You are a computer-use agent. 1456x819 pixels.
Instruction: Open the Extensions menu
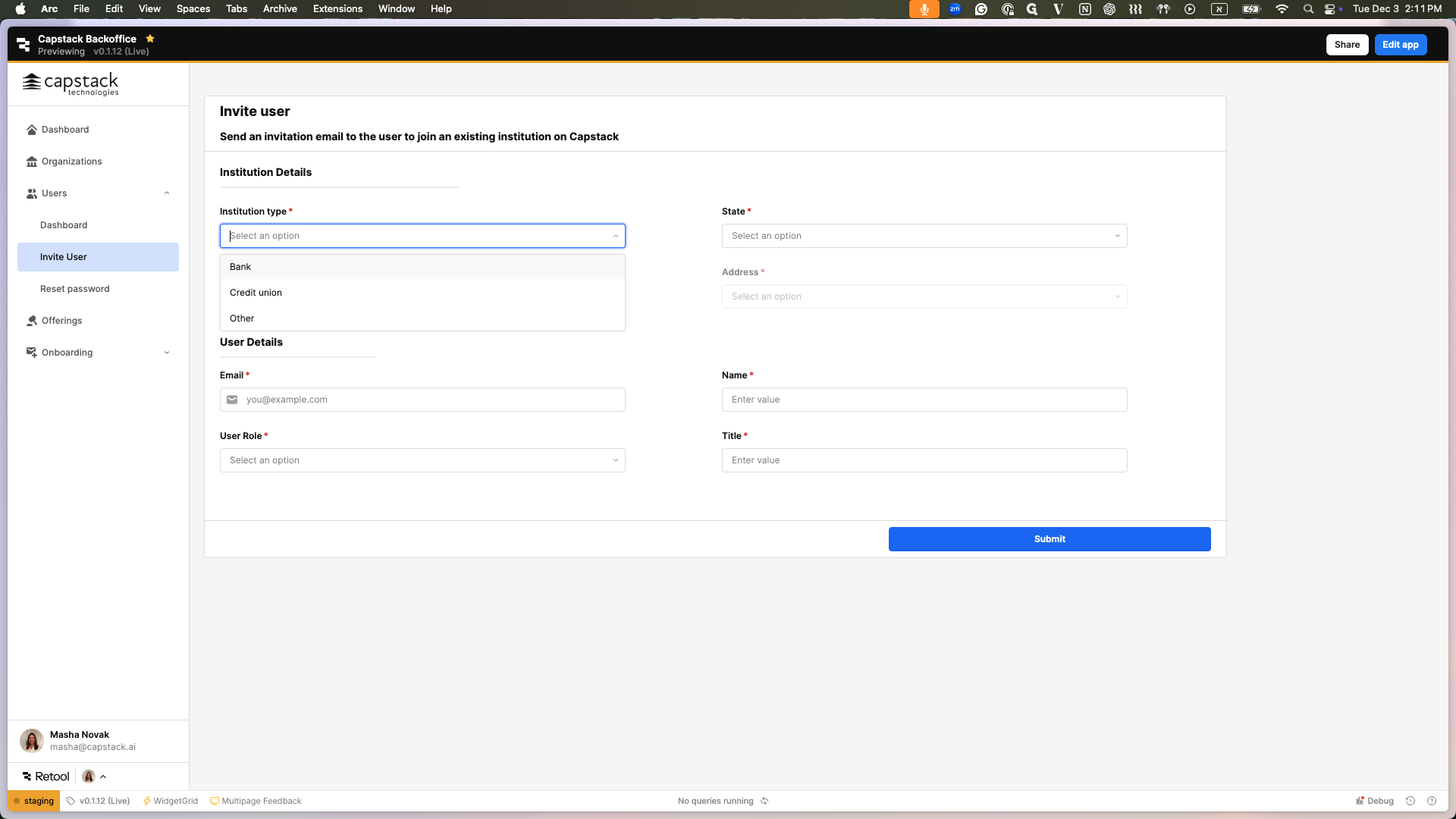[337, 9]
